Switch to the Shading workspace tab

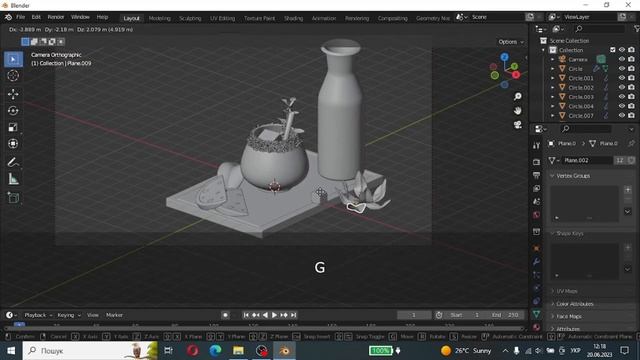293,18
